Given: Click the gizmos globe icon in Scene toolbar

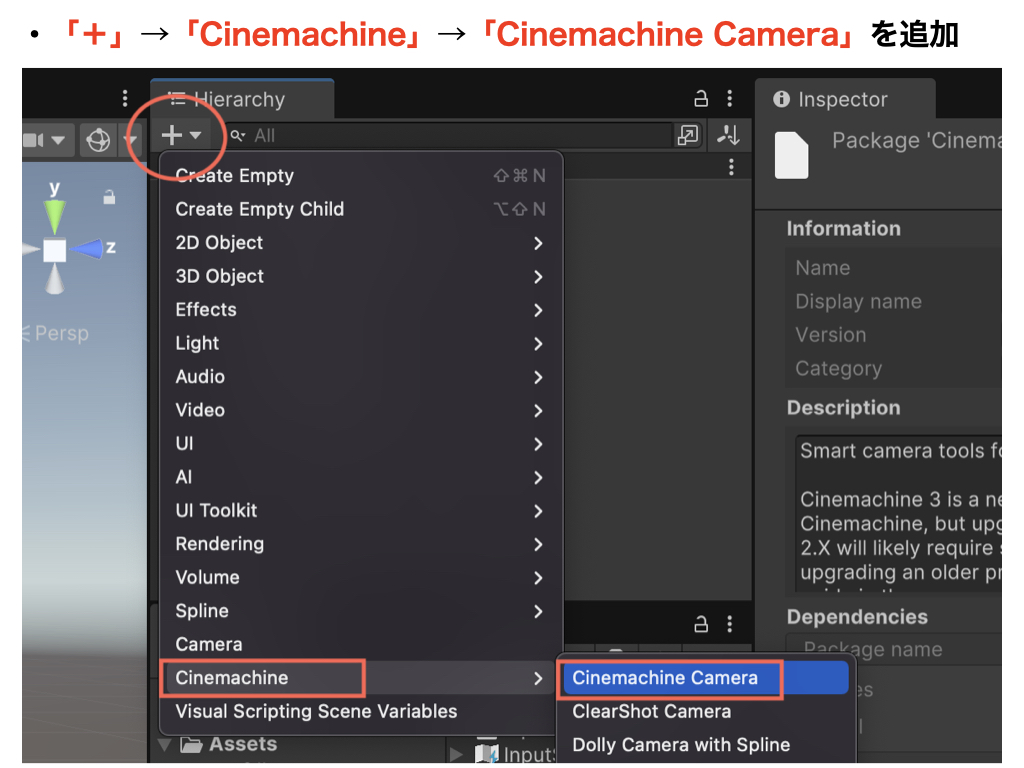Looking at the screenshot, I should point(98,140).
